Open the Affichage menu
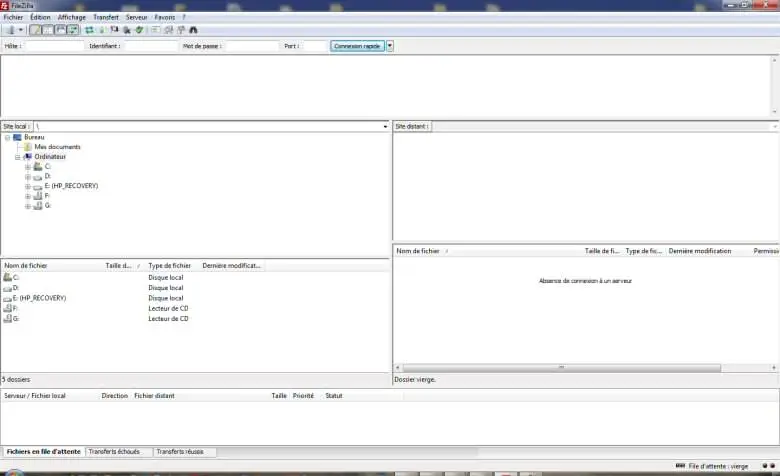The height and width of the screenshot is (476, 780). tap(72, 17)
